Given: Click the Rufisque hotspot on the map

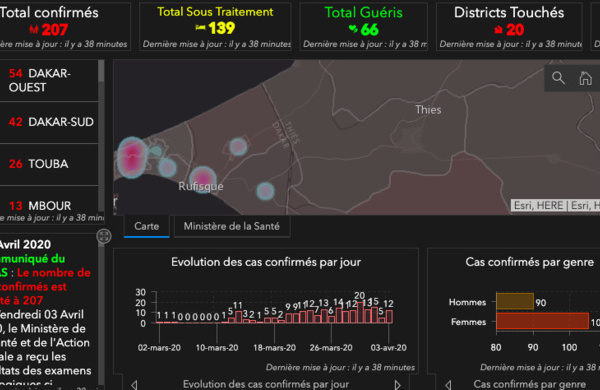Looking at the screenshot, I should [203, 179].
